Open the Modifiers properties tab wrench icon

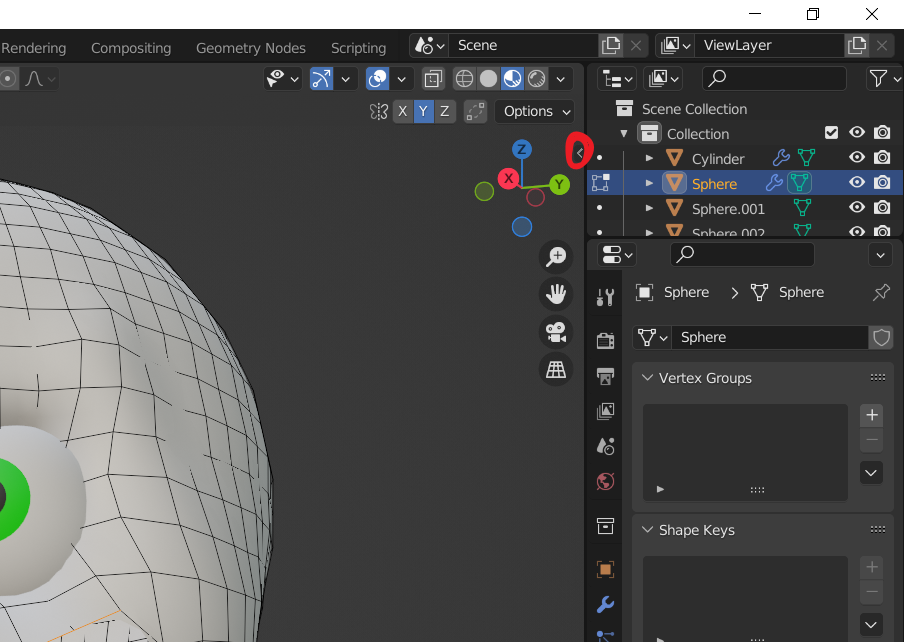[x=605, y=605]
